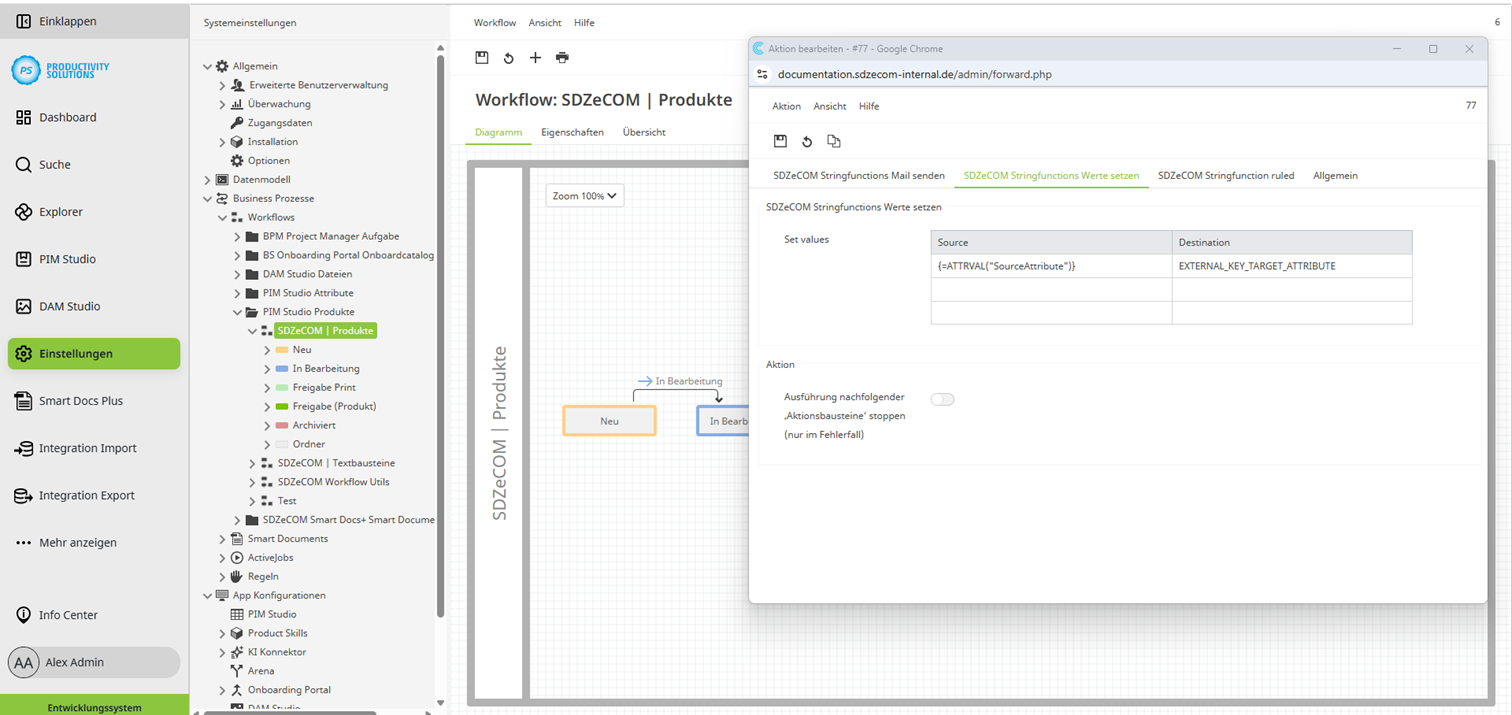Duplicate the action using the copy icon
The width and height of the screenshot is (1512, 715).
tap(834, 141)
